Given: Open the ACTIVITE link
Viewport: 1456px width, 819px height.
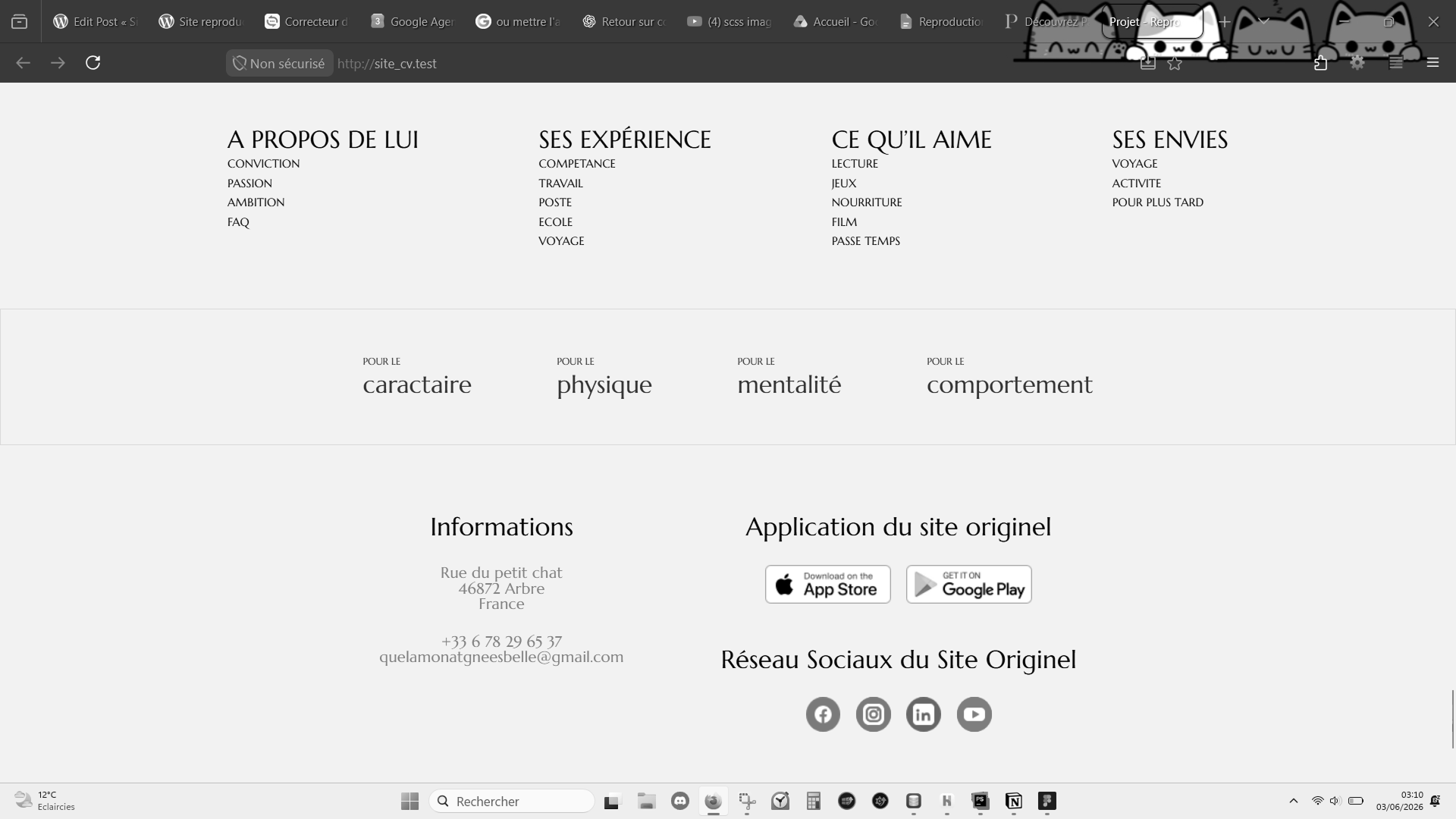Looking at the screenshot, I should [1136, 184].
